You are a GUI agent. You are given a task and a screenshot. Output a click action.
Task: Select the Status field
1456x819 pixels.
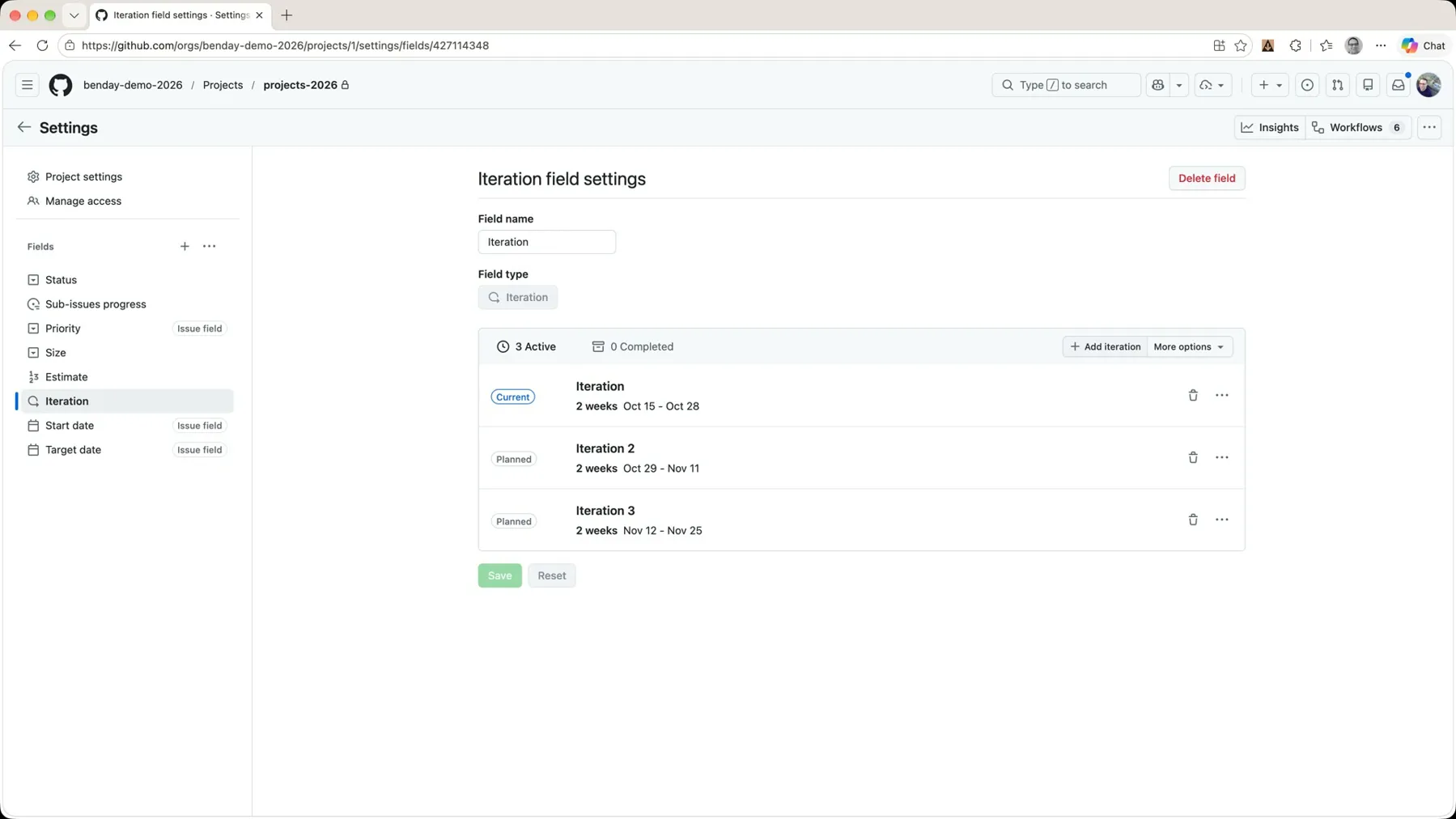pyautogui.click(x=125, y=280)
